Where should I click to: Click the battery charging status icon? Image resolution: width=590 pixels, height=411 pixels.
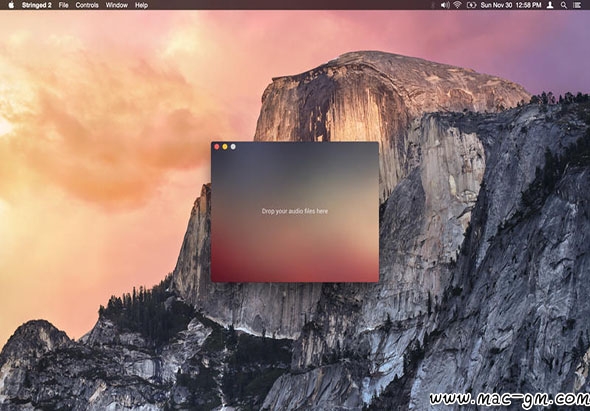tap(471, 5)
